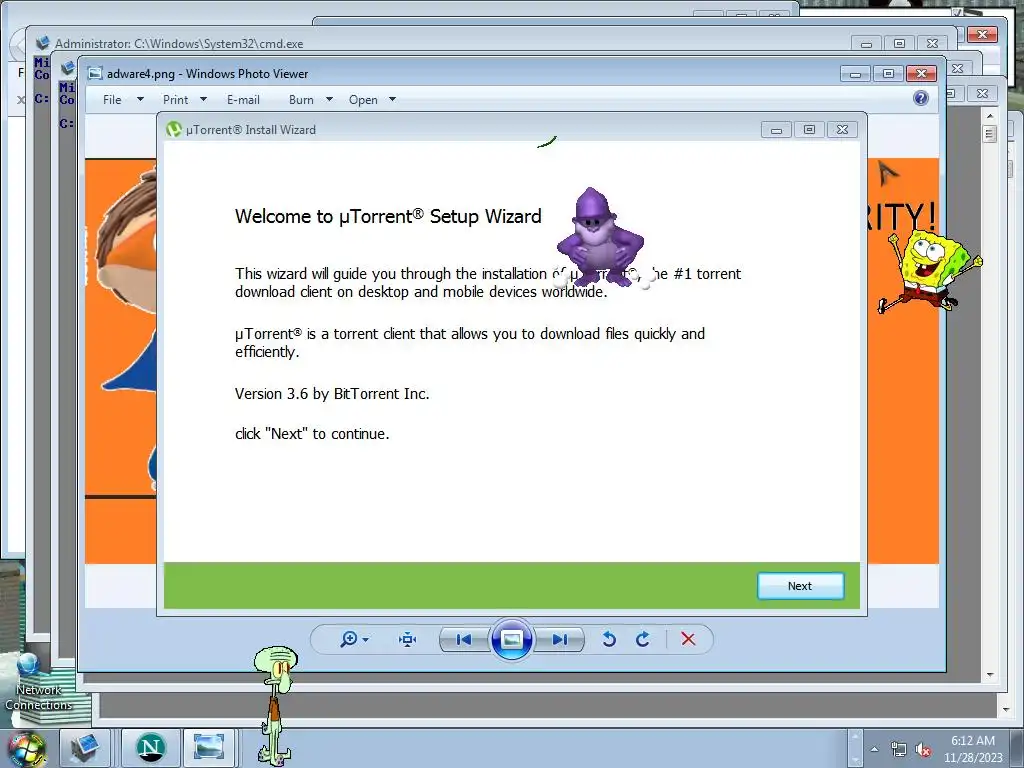Open the Network Connections desktop icon
1024x768 pixels.
[x=37, y=682]
